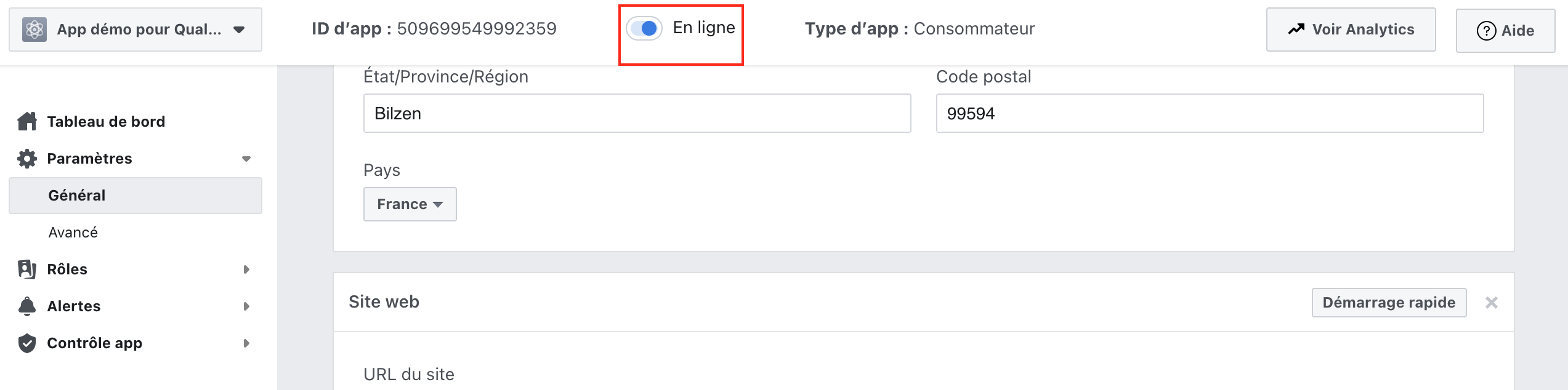
Task: Click the Démarrage rapide button
Action: click(1389, 303)
